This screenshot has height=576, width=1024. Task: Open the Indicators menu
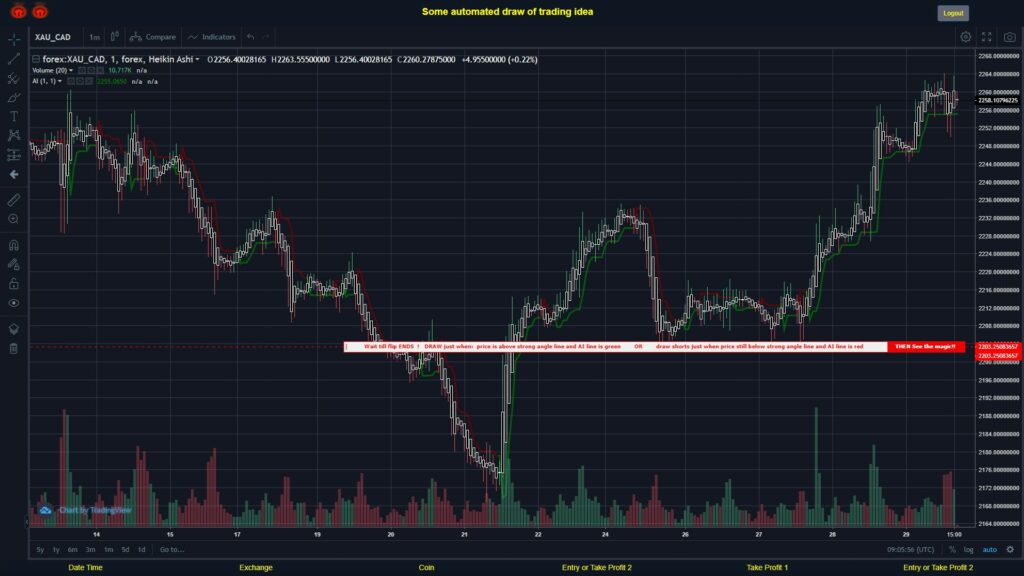click(212, 37)
